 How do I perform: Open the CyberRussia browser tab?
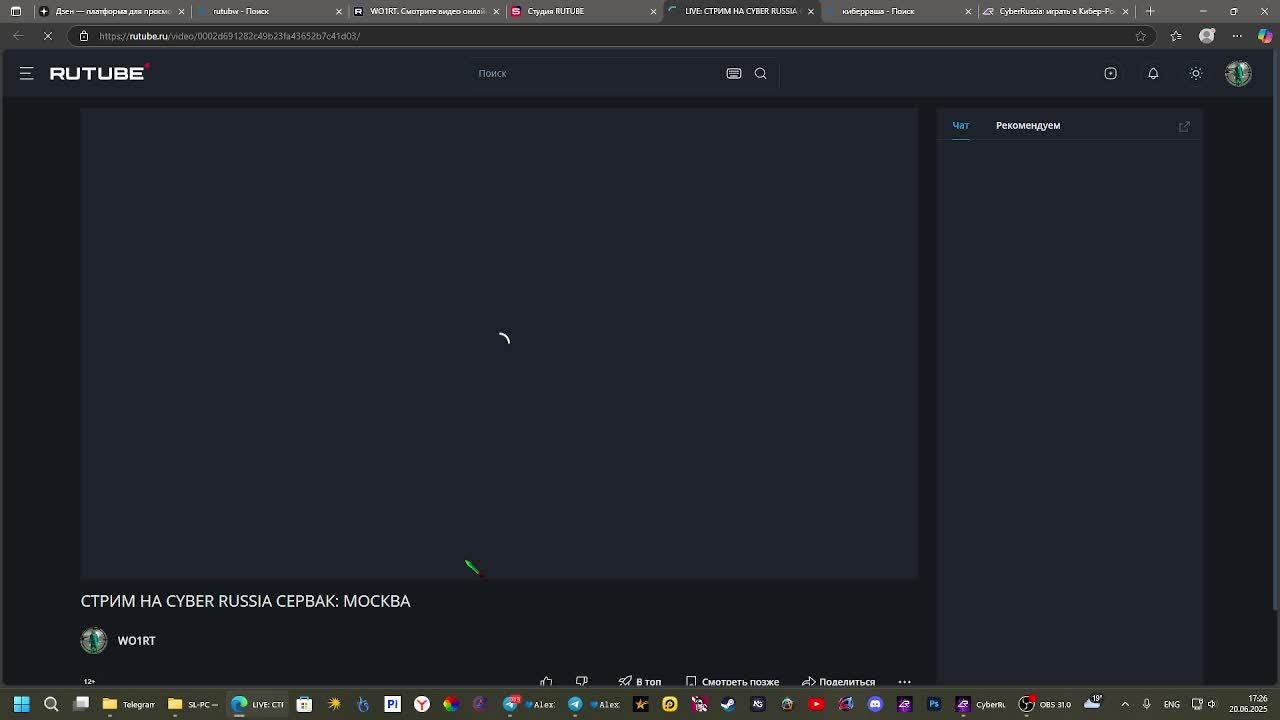pos(1055,11)
